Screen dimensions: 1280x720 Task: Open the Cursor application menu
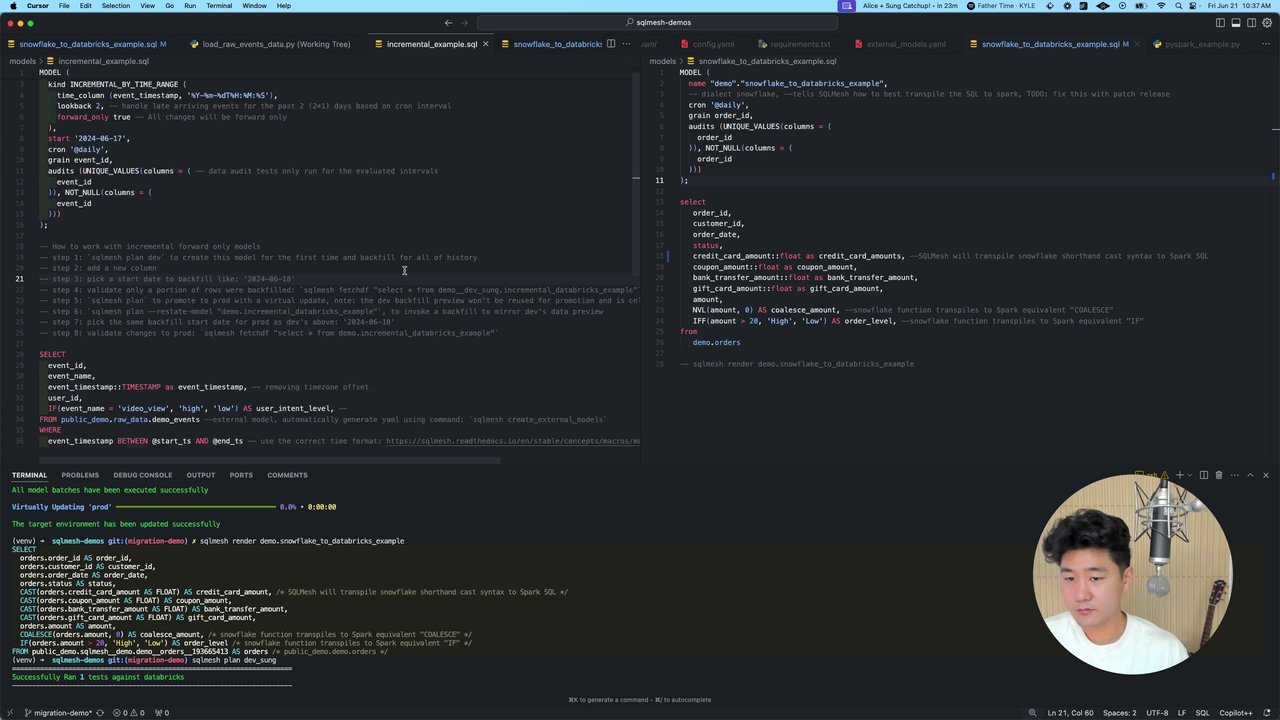coord(38,6)
